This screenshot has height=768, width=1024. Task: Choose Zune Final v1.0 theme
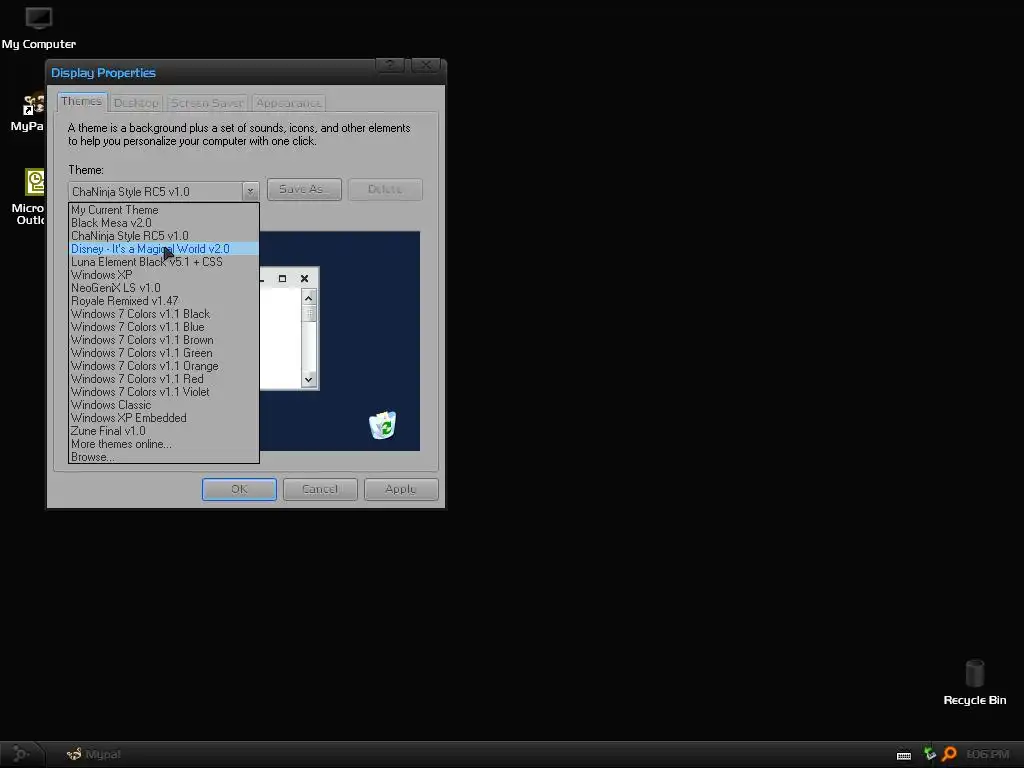[164, 431]
